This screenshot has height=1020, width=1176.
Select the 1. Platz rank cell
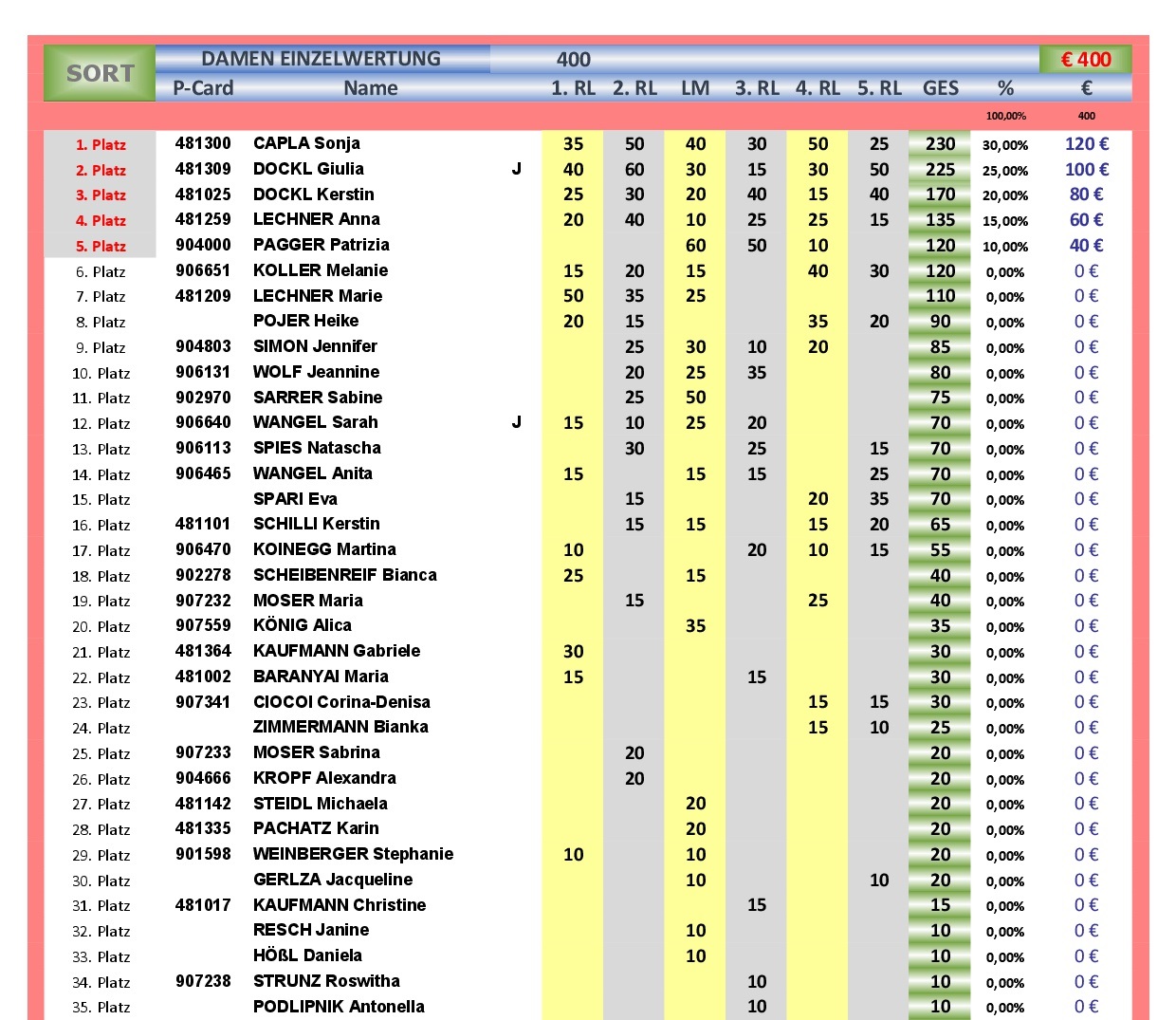point(101,144)
